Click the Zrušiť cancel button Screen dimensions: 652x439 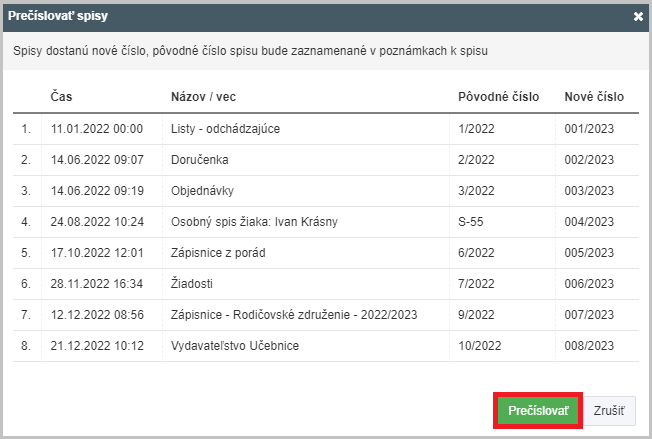tap(609, 411)
